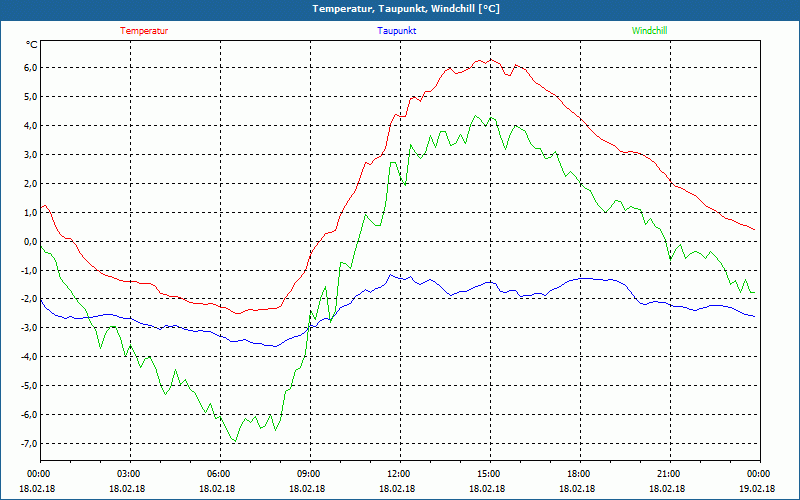The width and height of the screenshot is (800, 500).
Task: Click the '3,0' y-axis label
Action: click(30, 155)
